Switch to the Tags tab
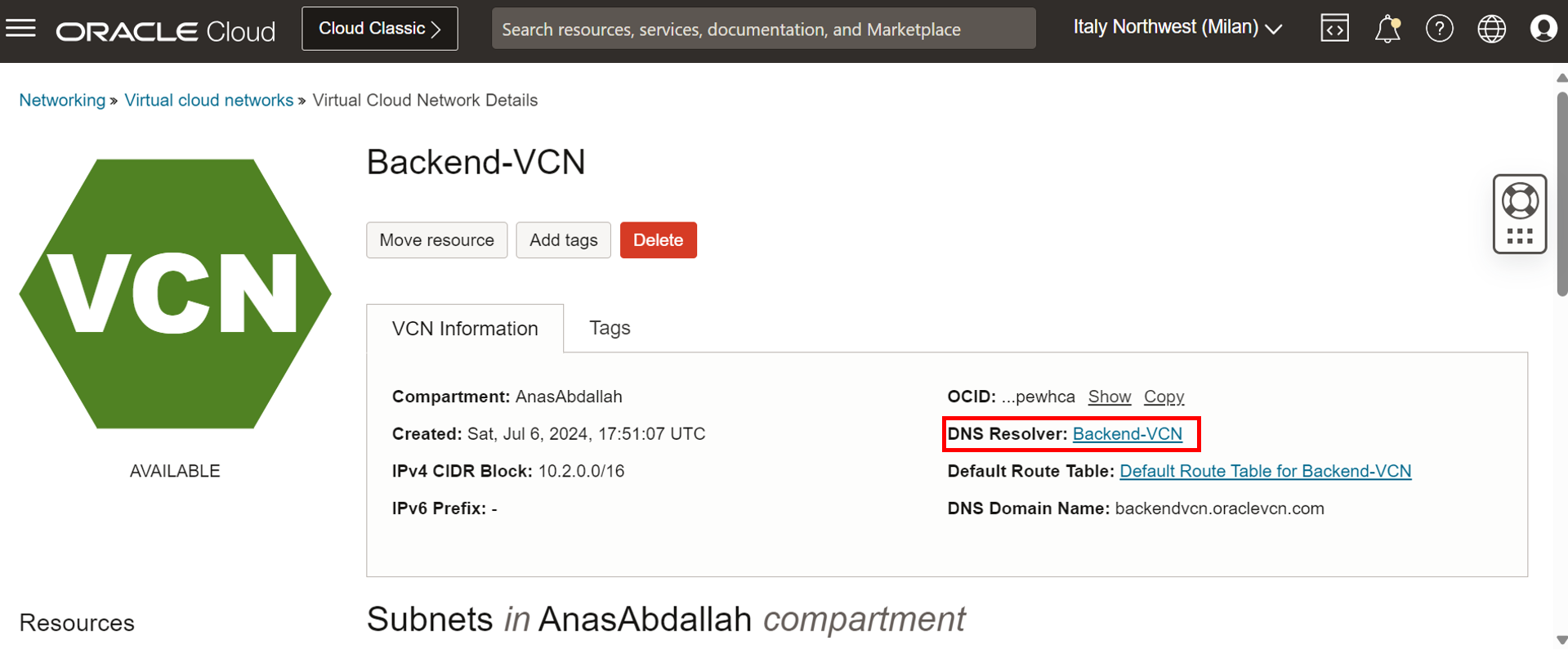Viewport: 1568px width, 650px height. click(x=610, y=328)
